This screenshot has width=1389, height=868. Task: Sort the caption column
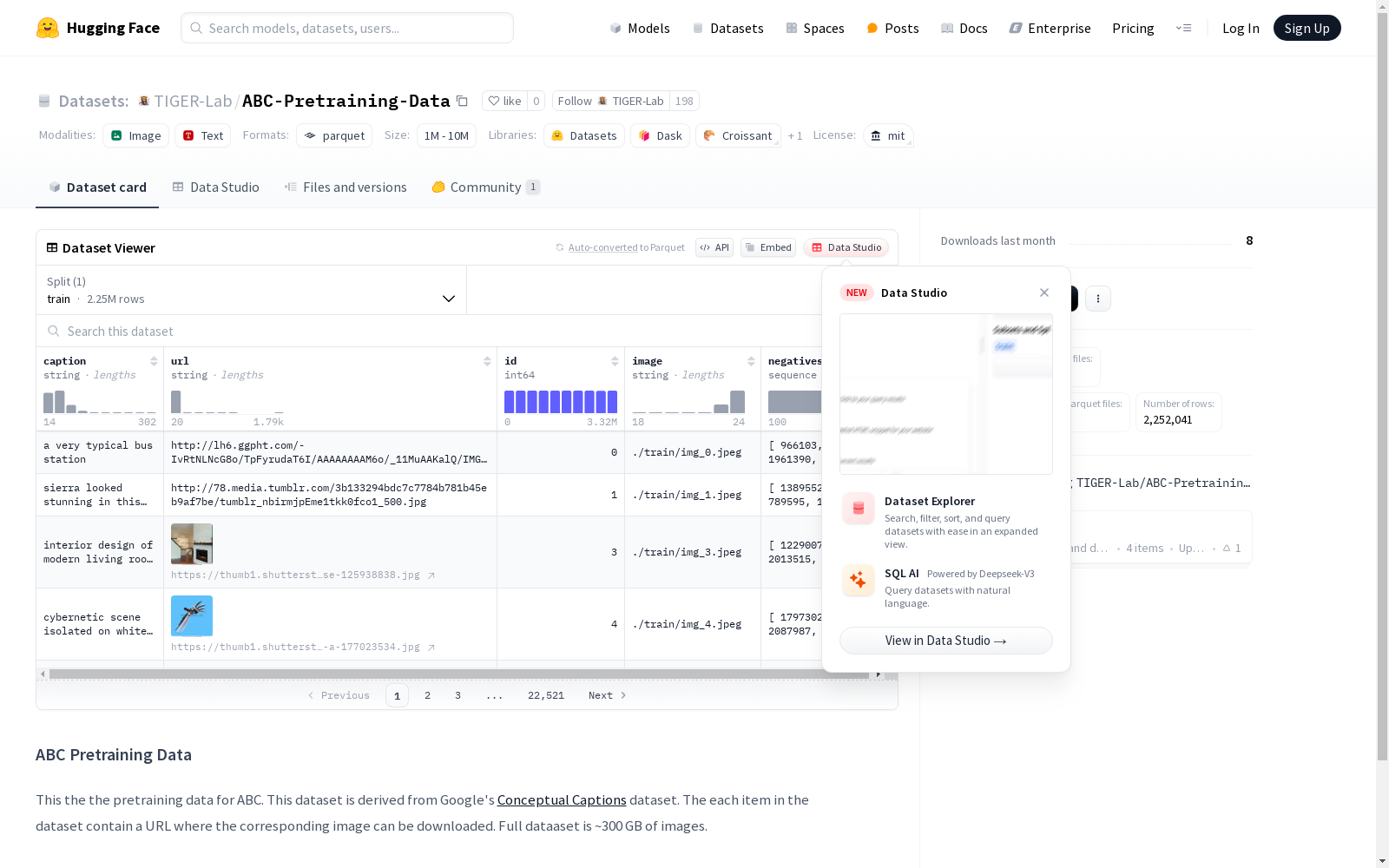[154, 361]
